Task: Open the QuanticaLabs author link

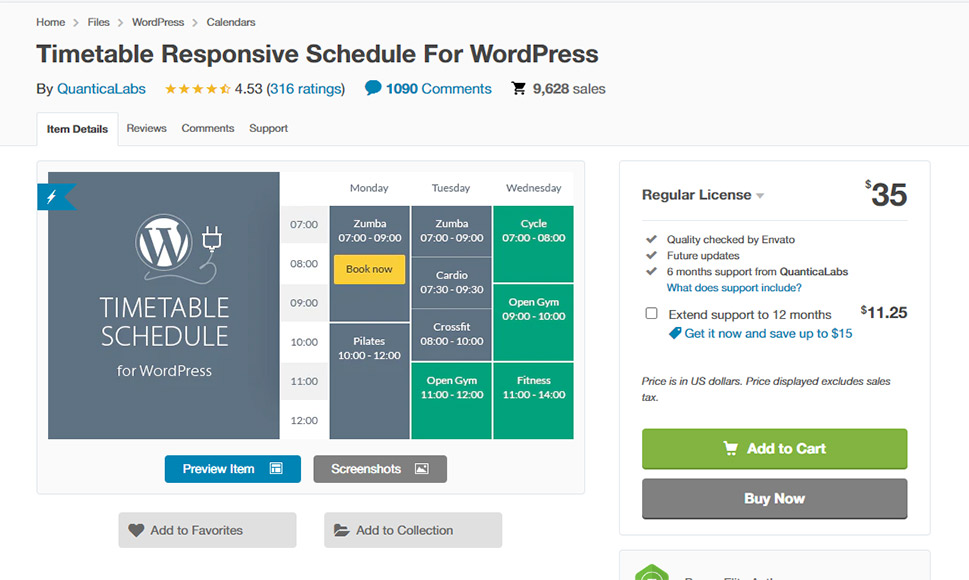Action: [x=101, y=89]
